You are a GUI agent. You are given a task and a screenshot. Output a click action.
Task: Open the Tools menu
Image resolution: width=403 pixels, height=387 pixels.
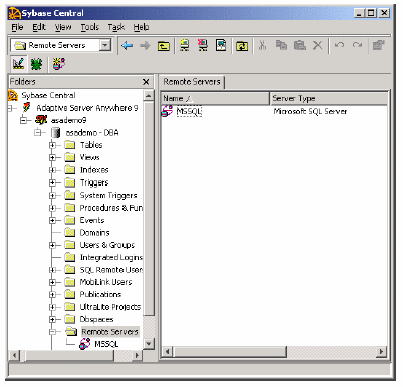point(89,27)
